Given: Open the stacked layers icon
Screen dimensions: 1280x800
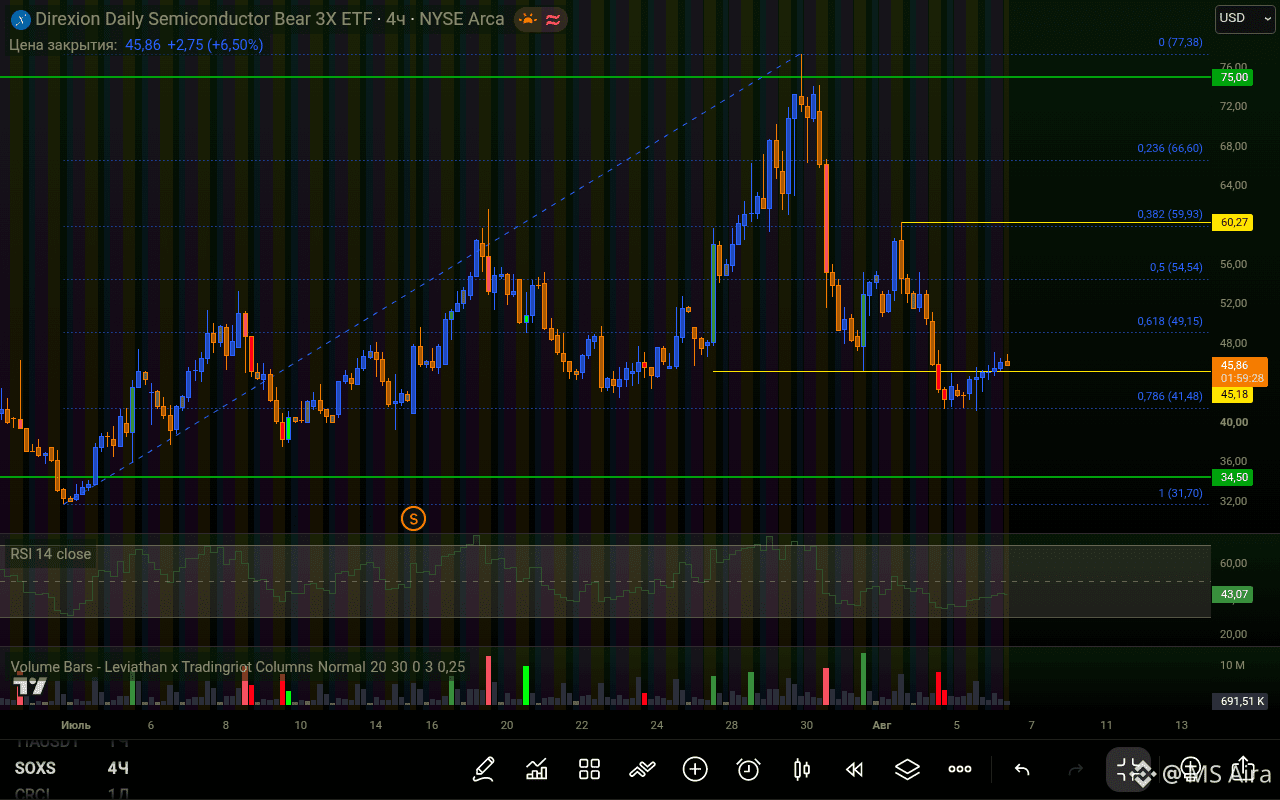Looking at the screenshot, I should (907, 769).
